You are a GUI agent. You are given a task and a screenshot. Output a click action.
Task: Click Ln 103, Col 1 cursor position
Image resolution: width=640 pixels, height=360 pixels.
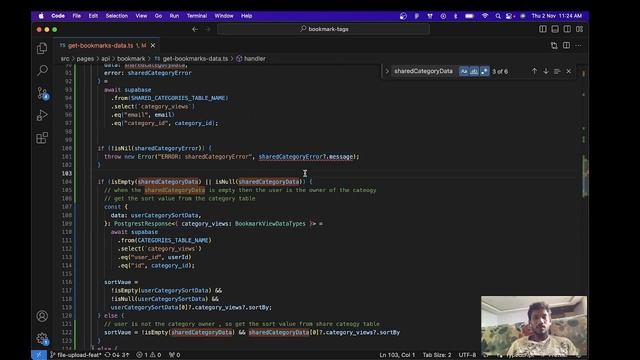397,355
